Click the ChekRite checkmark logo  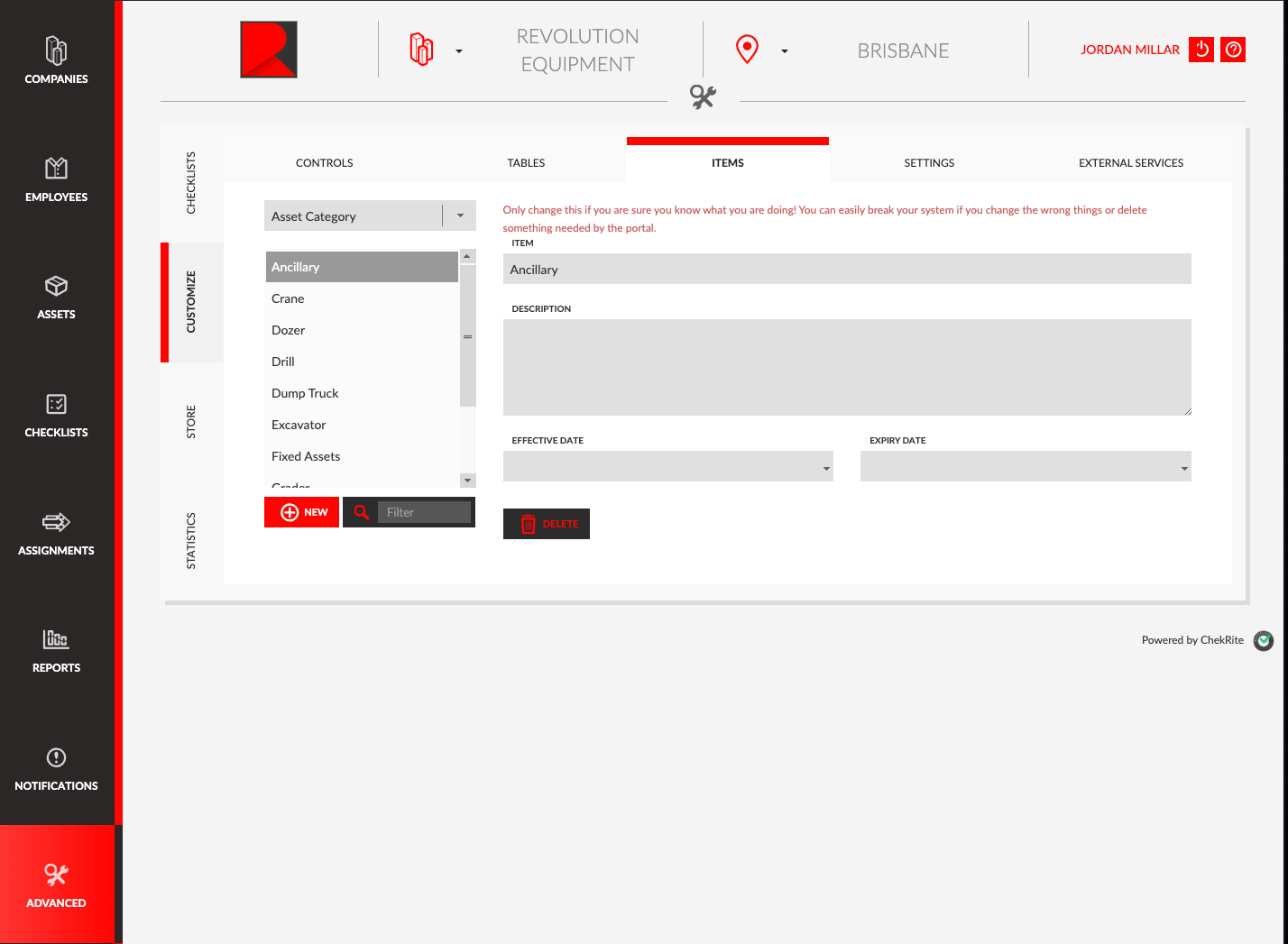(x=1264, y=640)
